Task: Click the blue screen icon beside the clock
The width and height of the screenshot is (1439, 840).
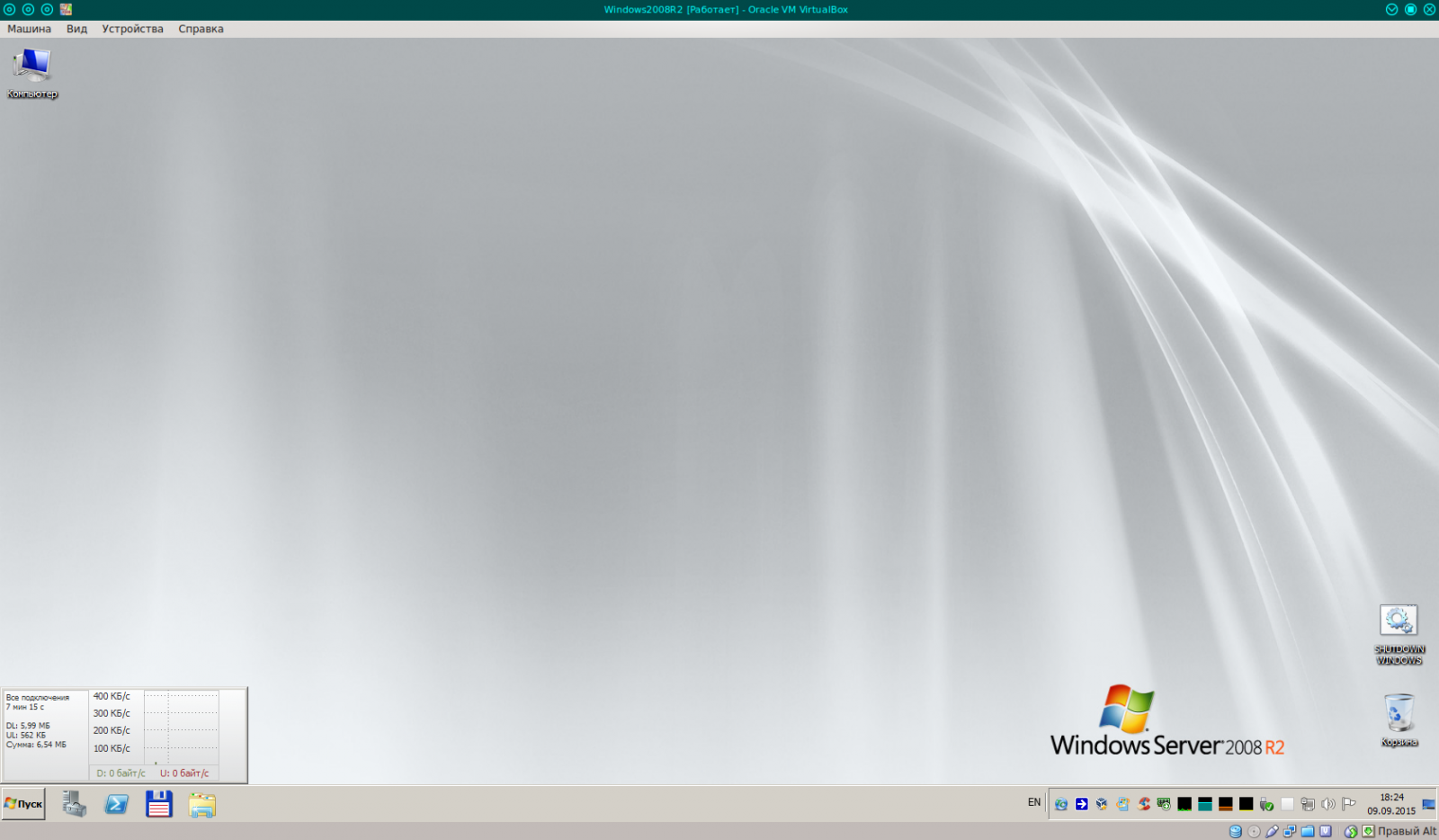Action: coord(1428,804)
